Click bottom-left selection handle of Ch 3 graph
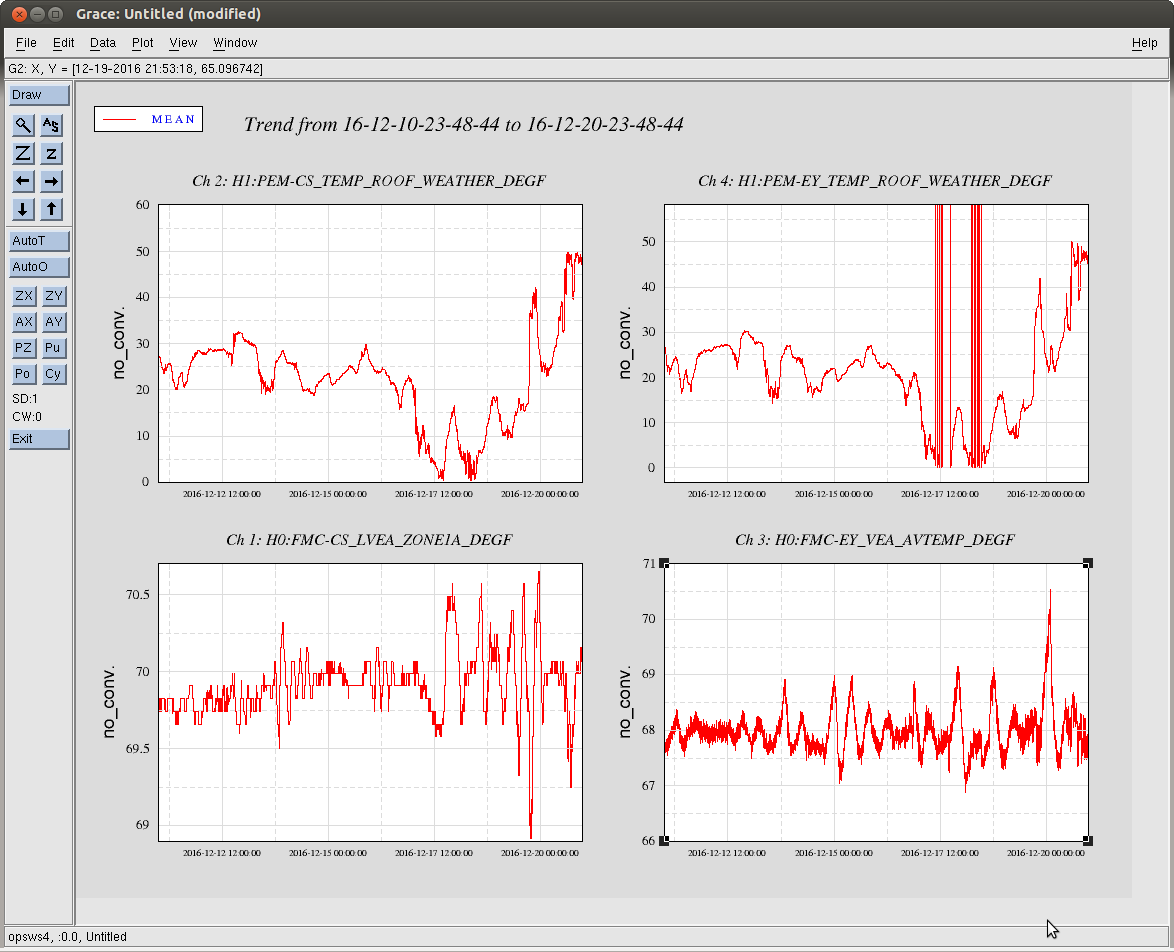 (664, 841)
